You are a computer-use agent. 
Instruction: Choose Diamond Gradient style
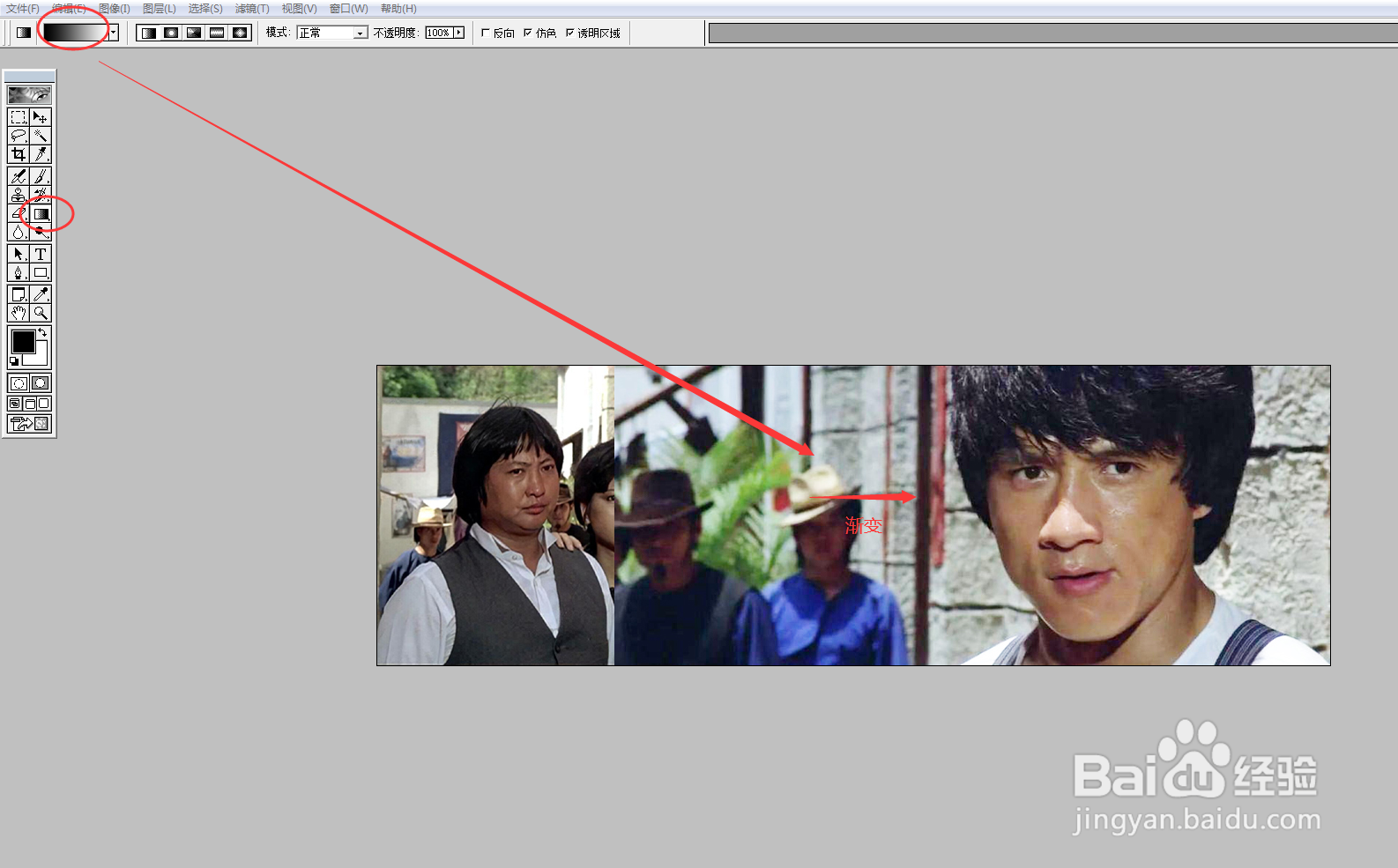(x=241, y=33)
